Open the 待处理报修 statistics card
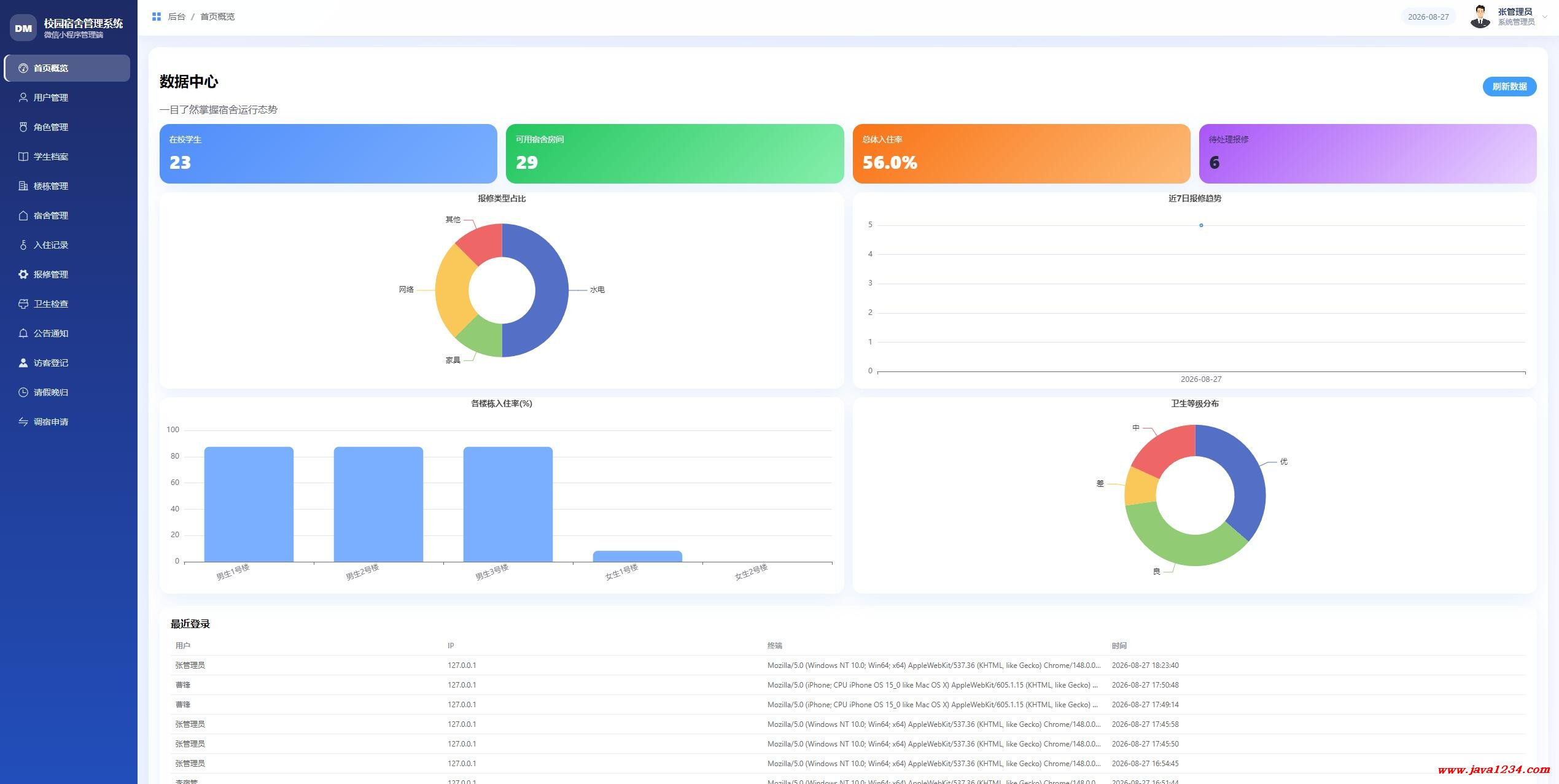This screenshot has height=784, width=1559. click(x=1367, y=153)
